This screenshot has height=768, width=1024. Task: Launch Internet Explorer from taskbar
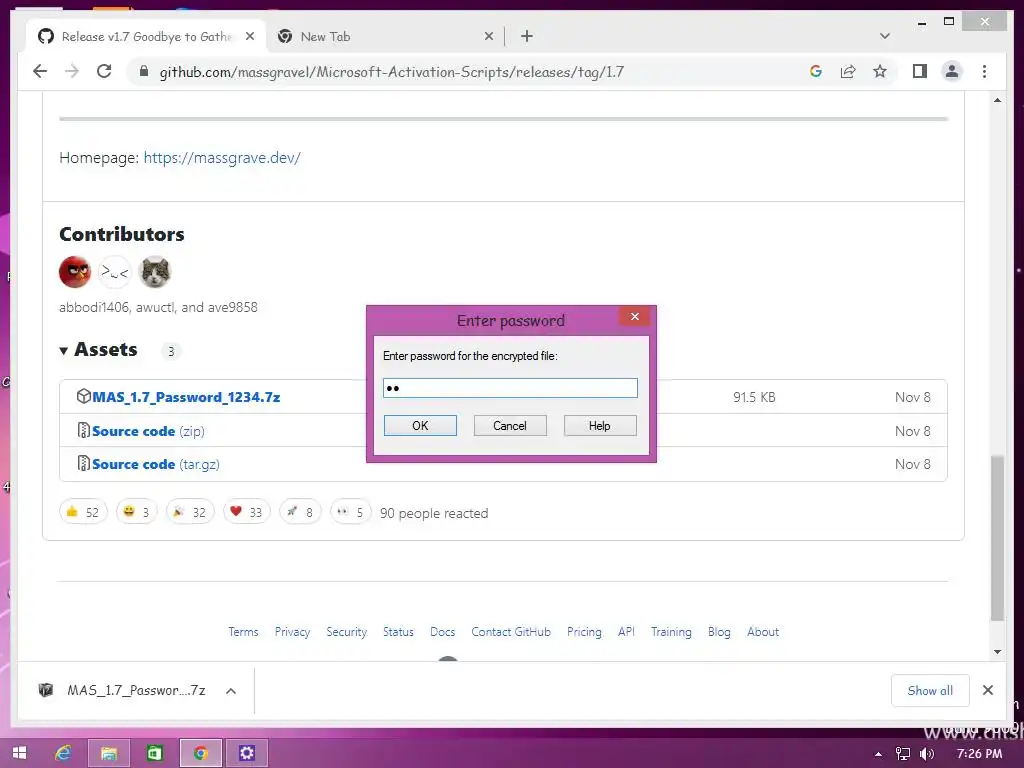point(63,753)
